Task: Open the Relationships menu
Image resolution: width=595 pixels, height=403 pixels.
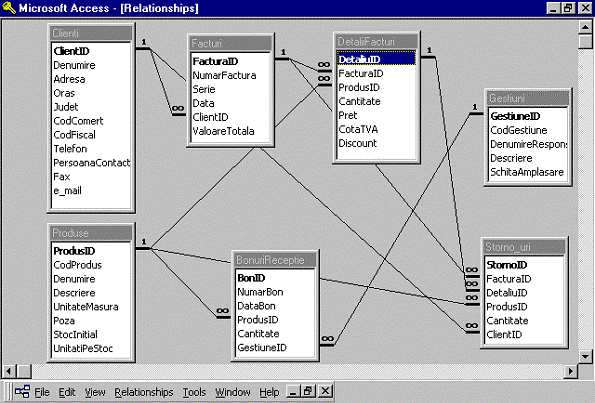Action: pyautogui.click(x=144, y=392)
